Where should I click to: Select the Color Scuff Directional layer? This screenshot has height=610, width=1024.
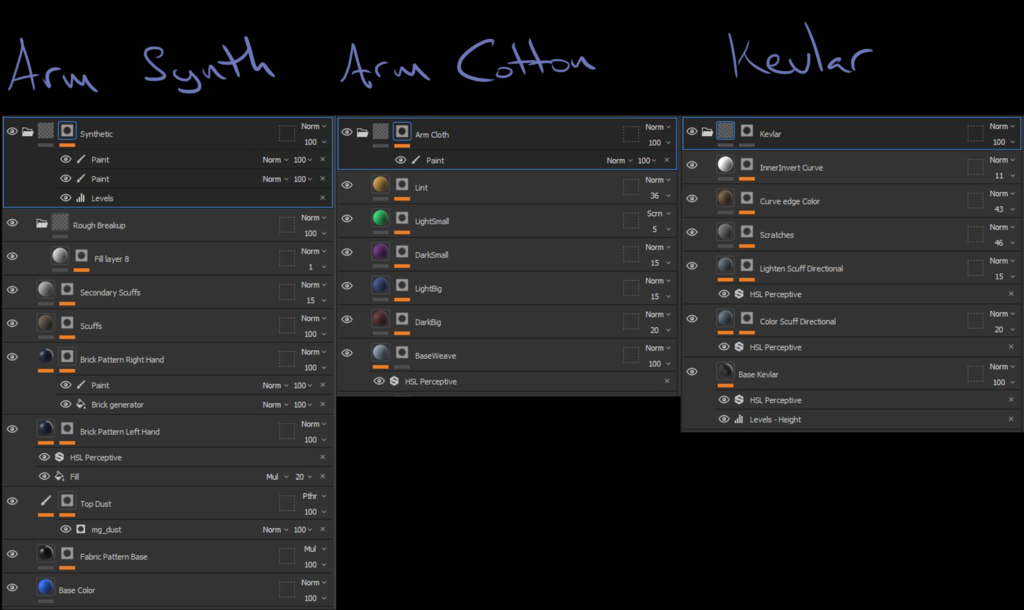point(852,321)
